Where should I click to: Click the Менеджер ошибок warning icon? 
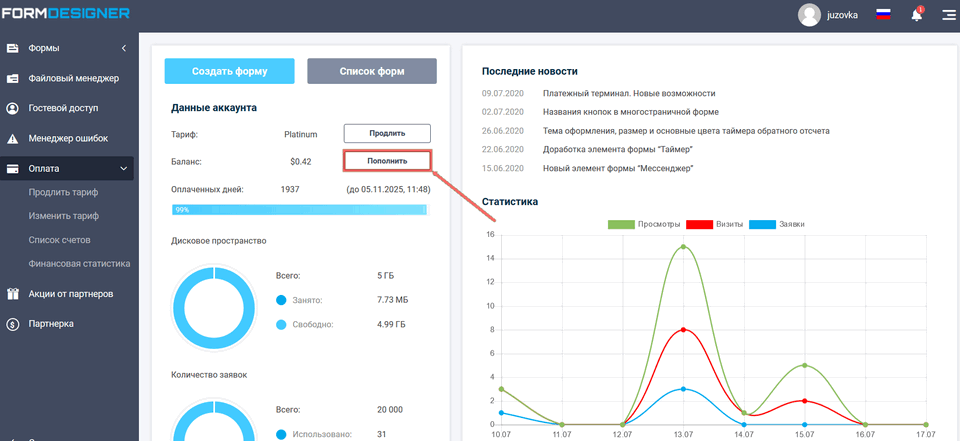pos(13,139)
